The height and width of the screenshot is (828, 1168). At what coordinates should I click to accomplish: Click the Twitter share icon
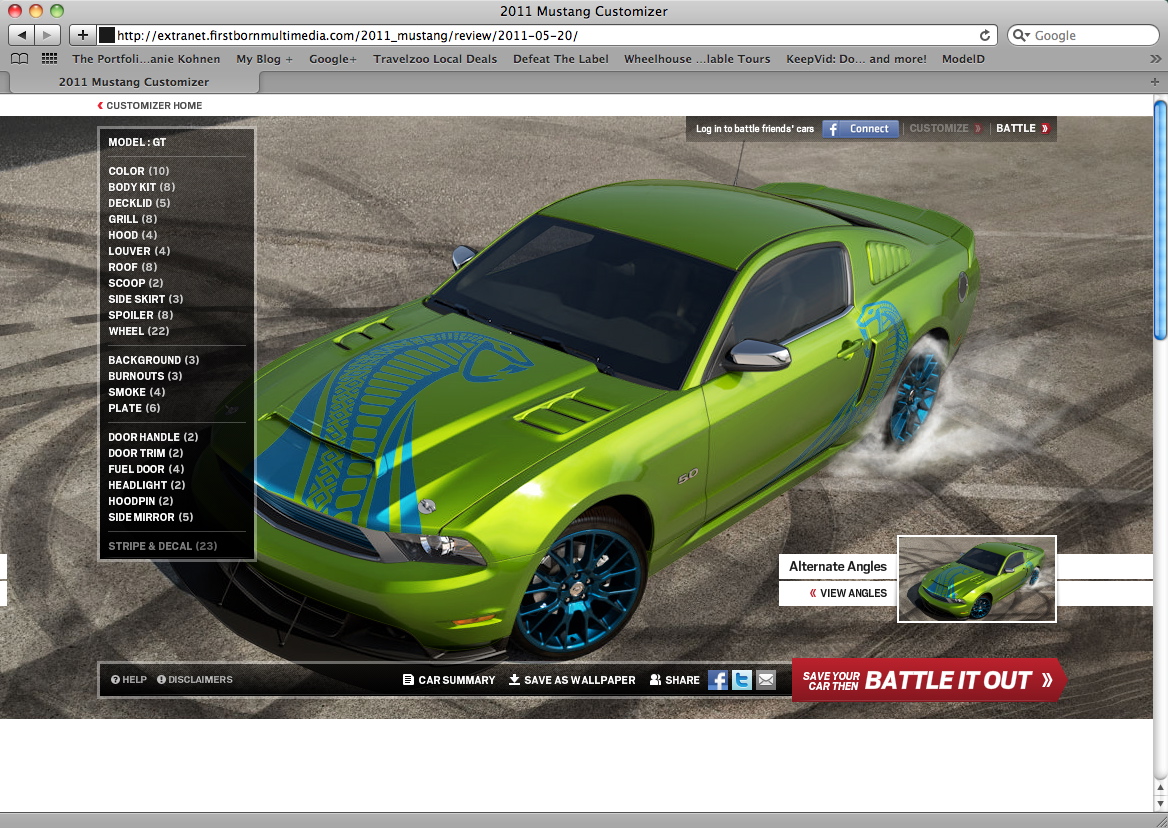coord(741,680)
